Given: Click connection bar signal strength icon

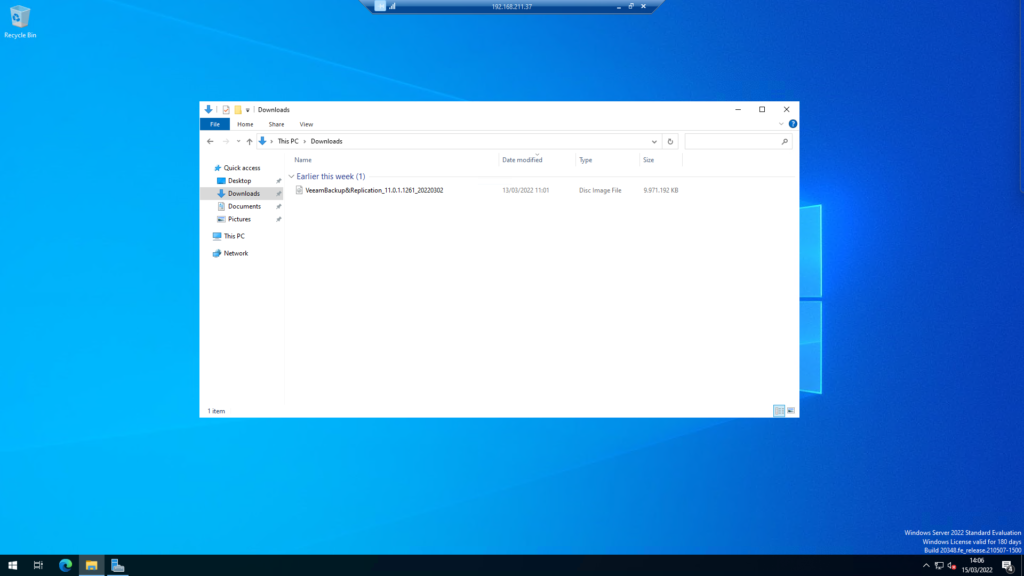Looking at the screenshot, I should [392, 6].
